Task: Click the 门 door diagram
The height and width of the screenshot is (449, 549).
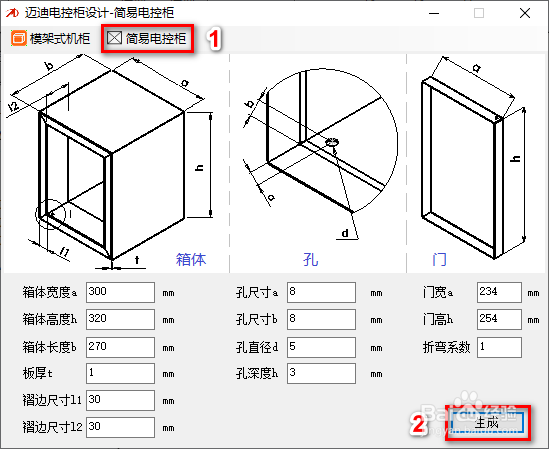Action: [x=474, y=159]
